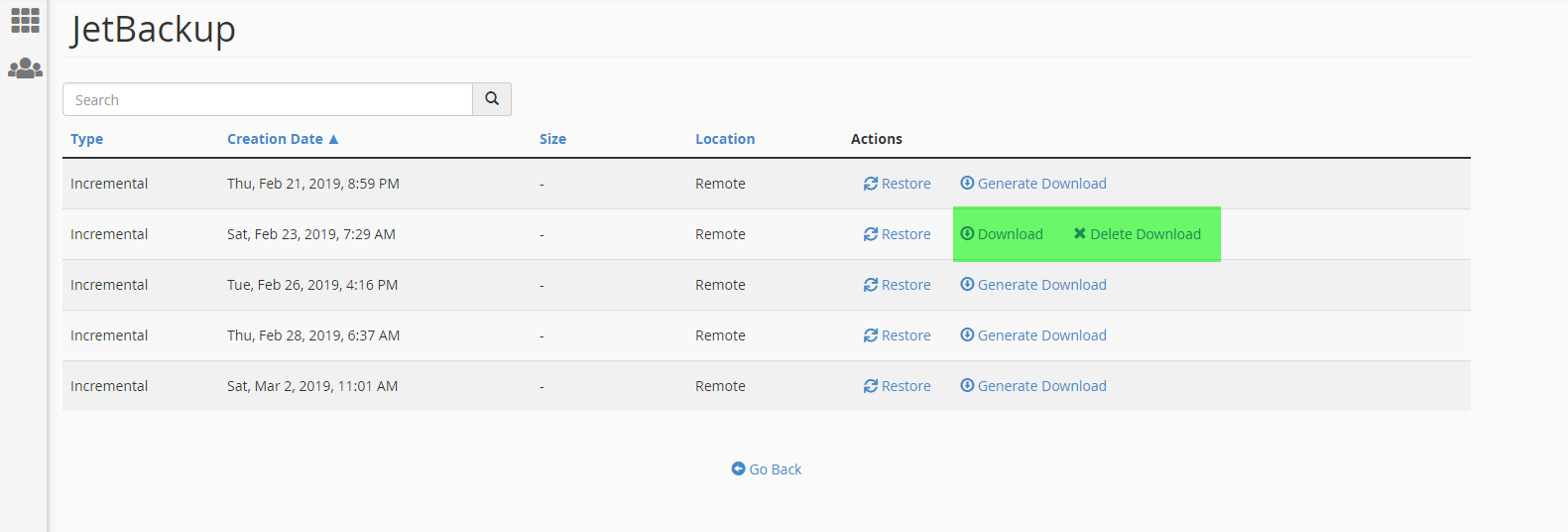Focus the Search input field
This screenshot has height=532, width=1568.
(x=268, y=99)
